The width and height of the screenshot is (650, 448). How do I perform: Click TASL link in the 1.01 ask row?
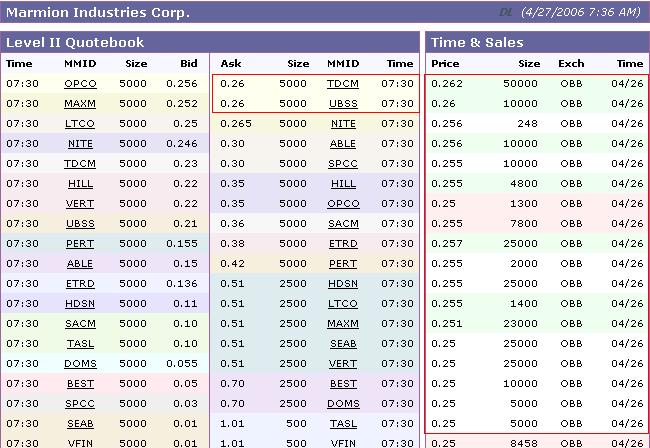coord(343,424)
